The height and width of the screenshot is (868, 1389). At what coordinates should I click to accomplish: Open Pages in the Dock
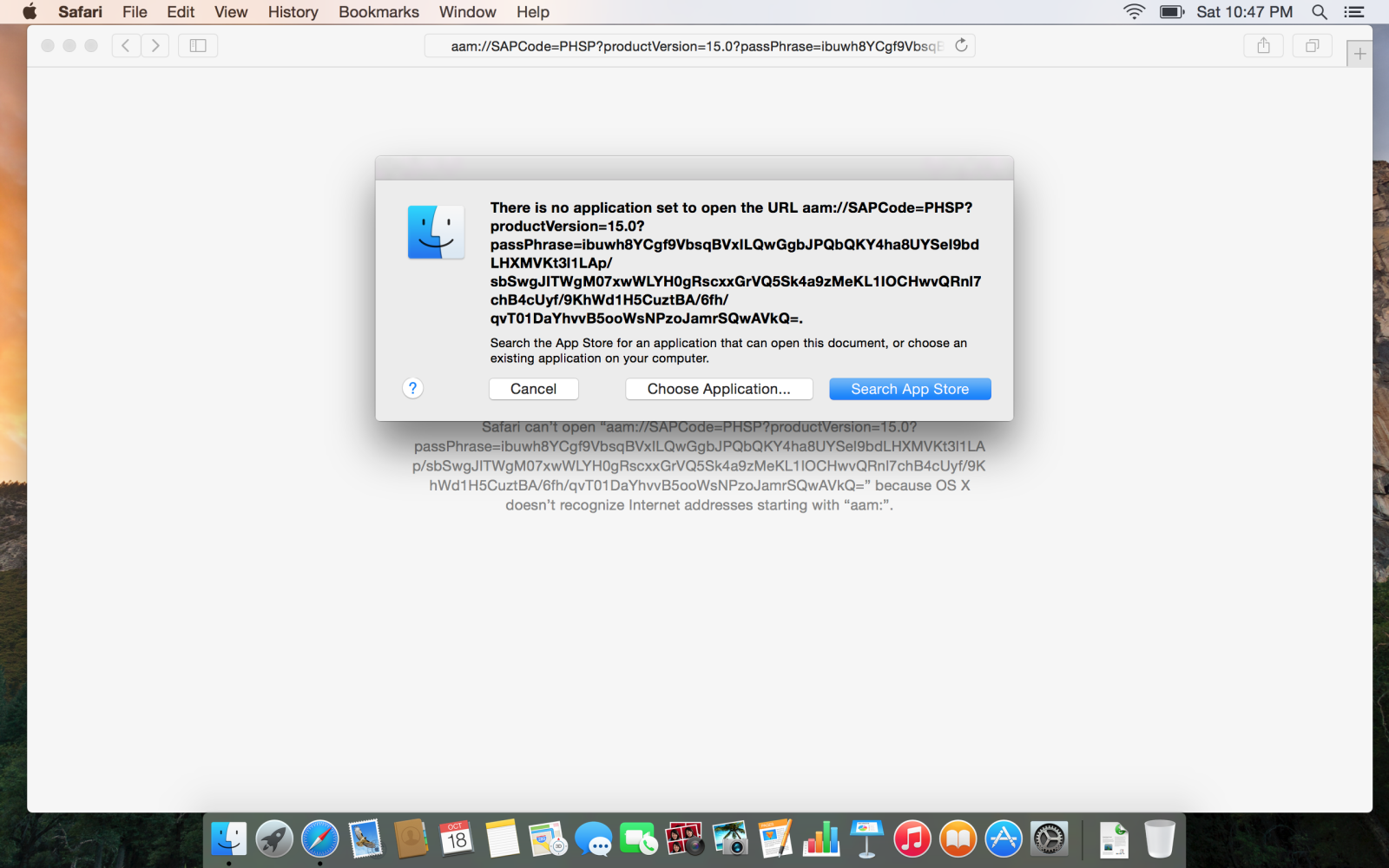[775, 839]
